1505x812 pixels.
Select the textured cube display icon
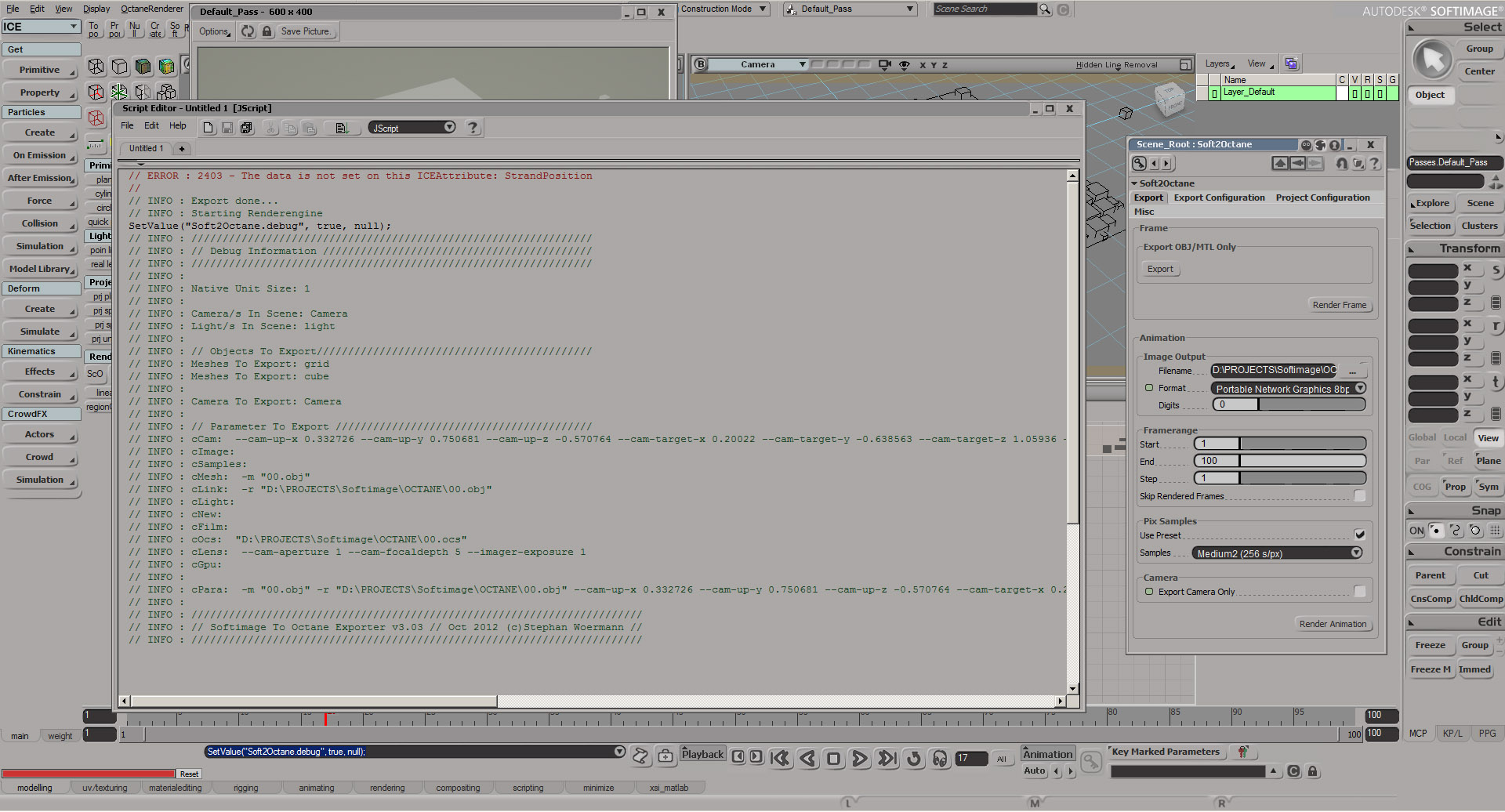click(x=166, y=67)
